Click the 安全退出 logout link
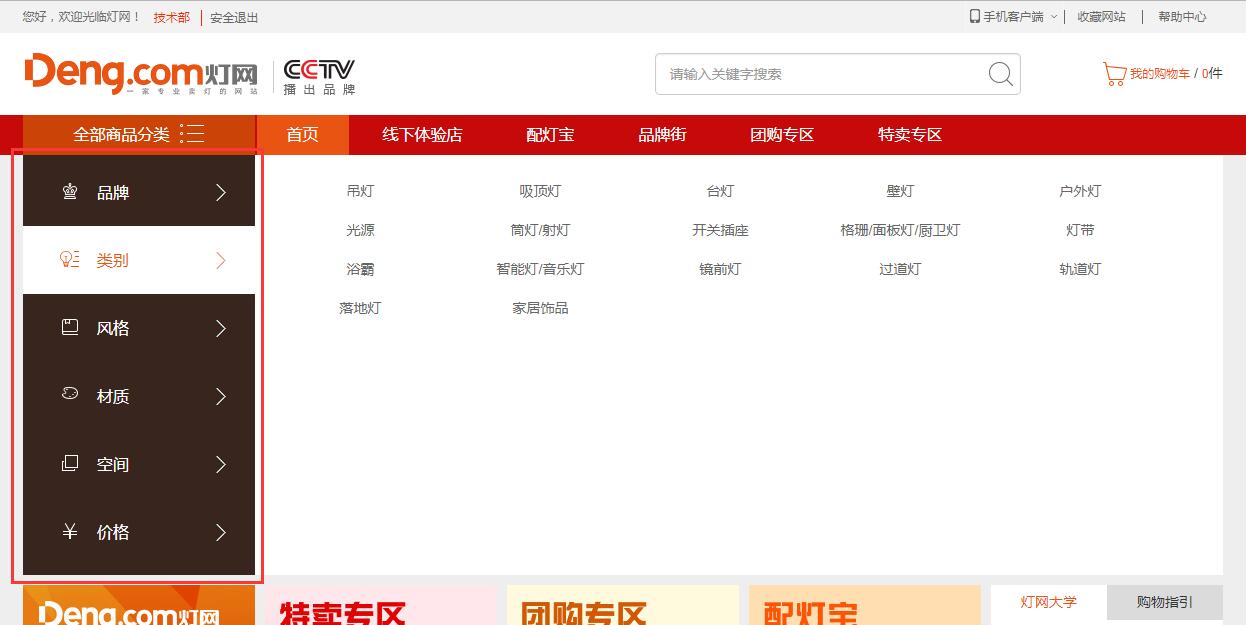Image resolution: width=1246 pixels, height=625 pixels. pos(234,17)
